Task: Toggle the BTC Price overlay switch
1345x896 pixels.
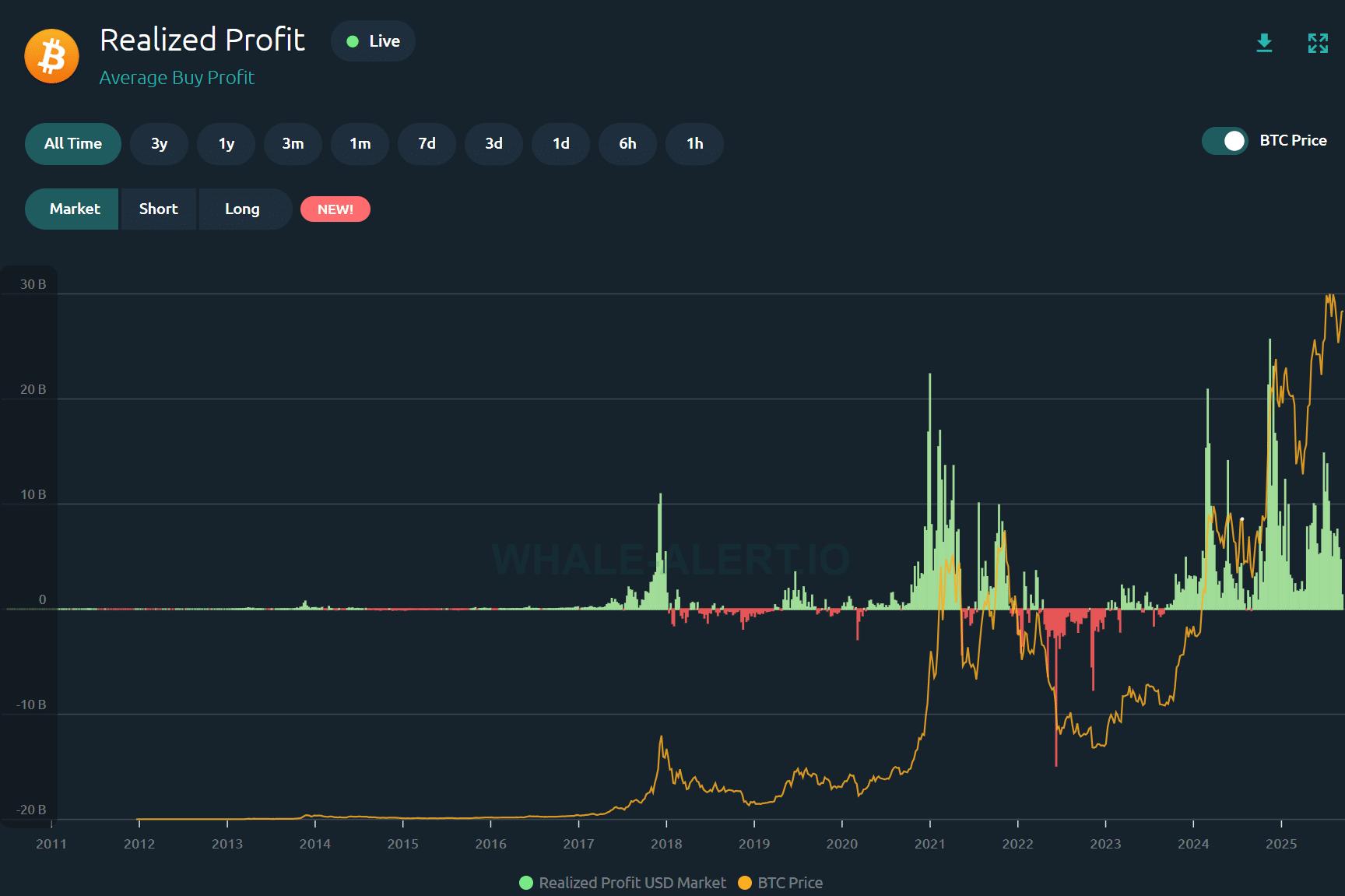Action: 1225,141
